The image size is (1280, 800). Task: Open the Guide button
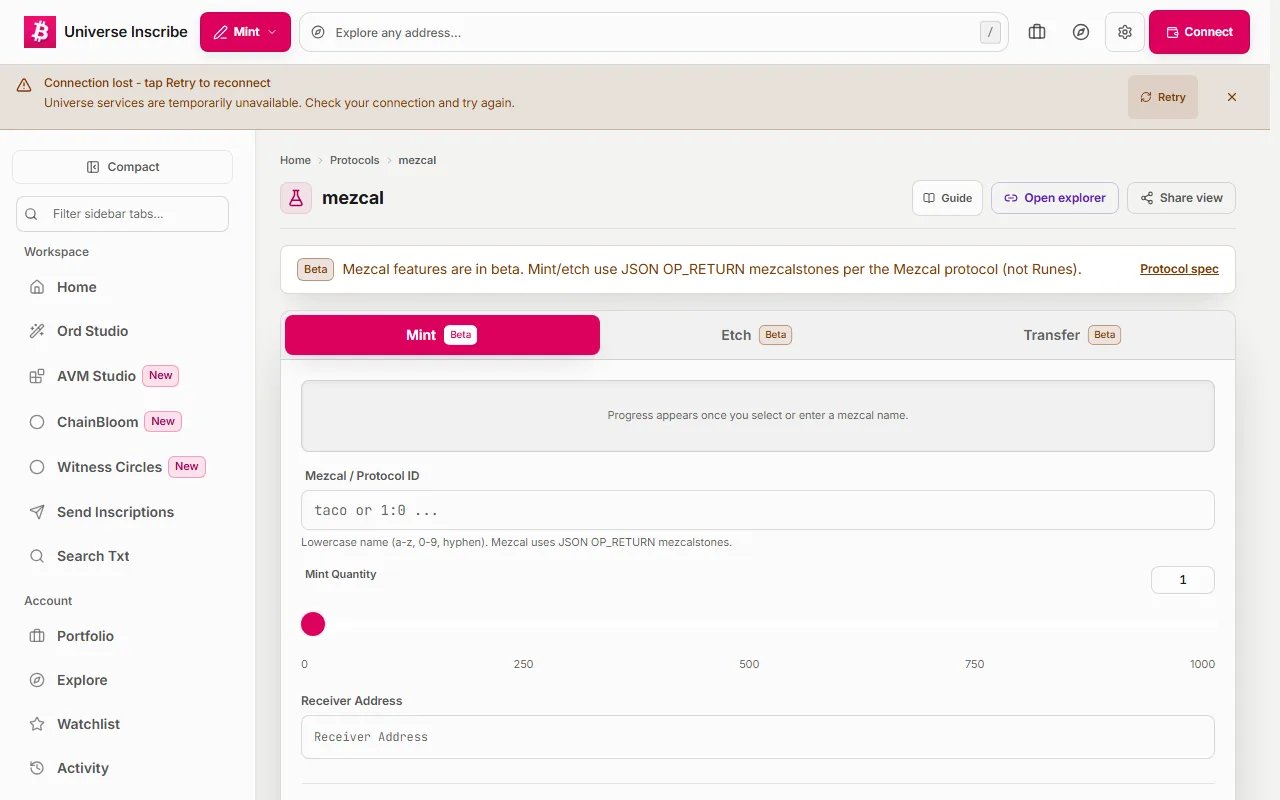[948, 198]
